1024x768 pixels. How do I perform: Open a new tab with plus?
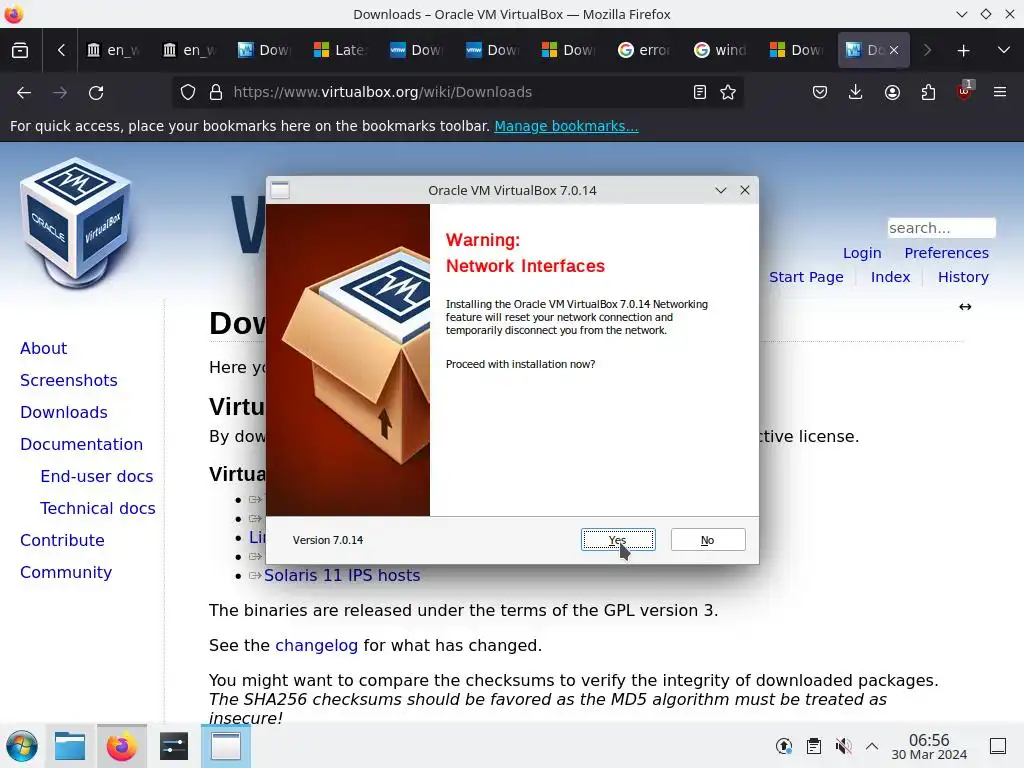pyautogui.click(x=963, y=50)
